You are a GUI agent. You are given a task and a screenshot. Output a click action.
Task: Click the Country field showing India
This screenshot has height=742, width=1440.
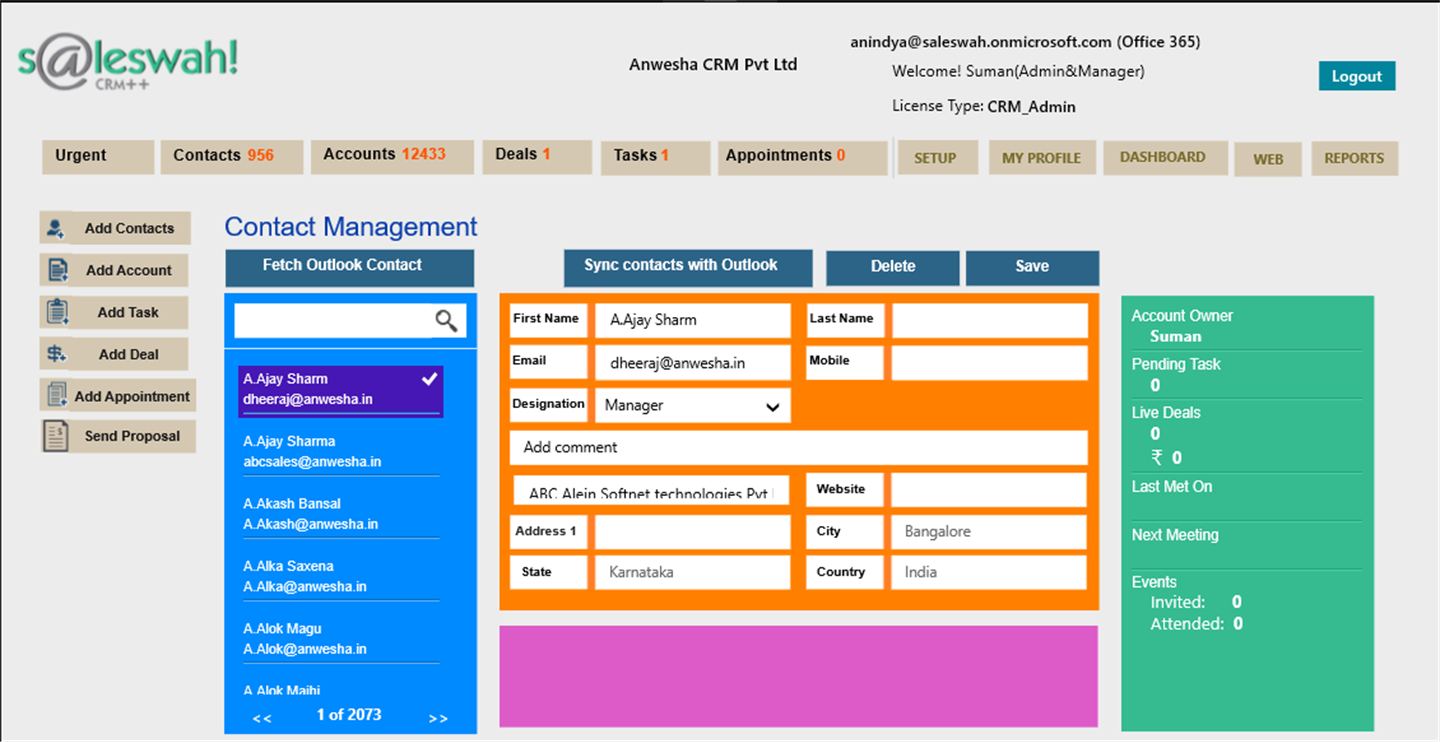click(x=989, y=572)
